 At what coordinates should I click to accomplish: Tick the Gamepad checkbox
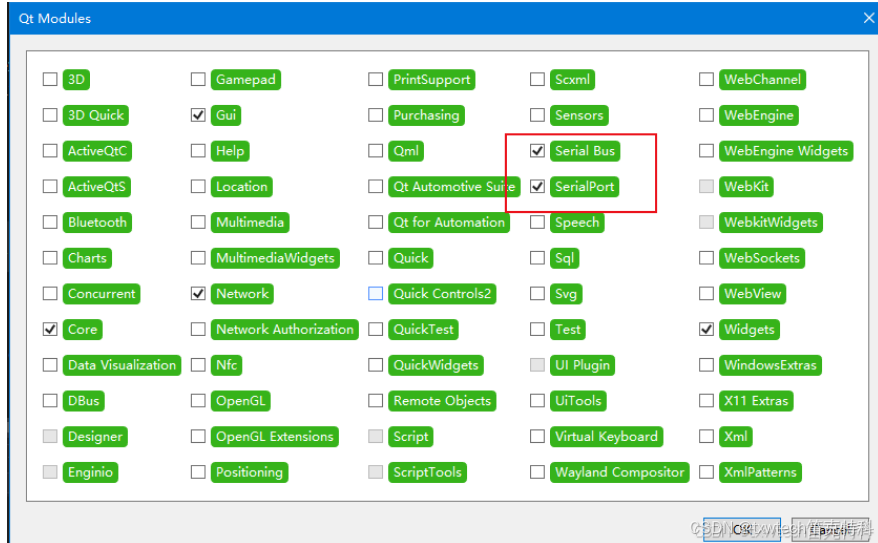click(198, 79)
